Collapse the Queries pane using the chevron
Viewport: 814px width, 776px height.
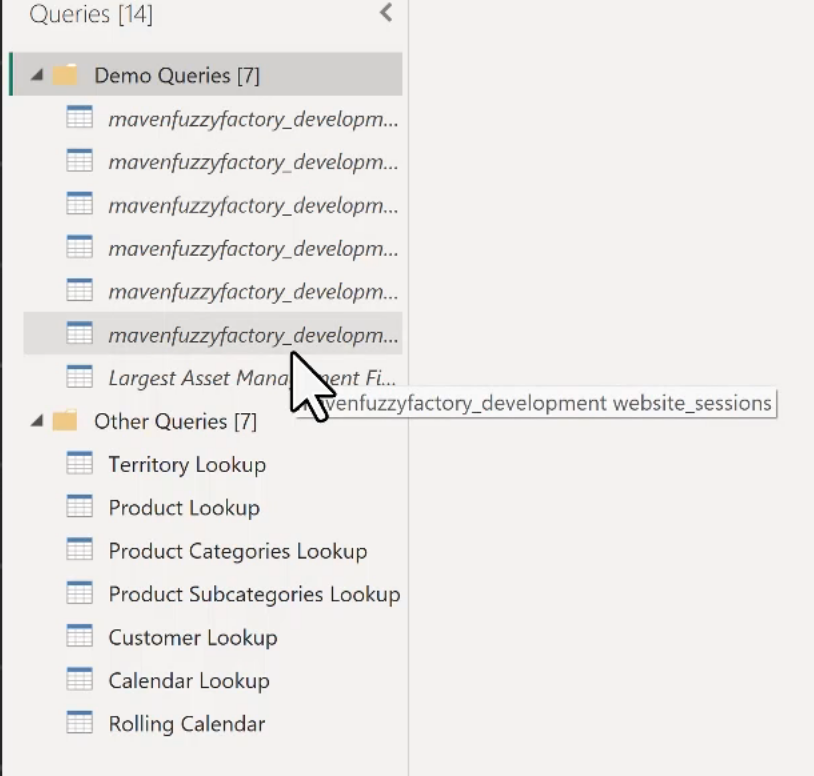pyautogui.click(x=386, y=13)
